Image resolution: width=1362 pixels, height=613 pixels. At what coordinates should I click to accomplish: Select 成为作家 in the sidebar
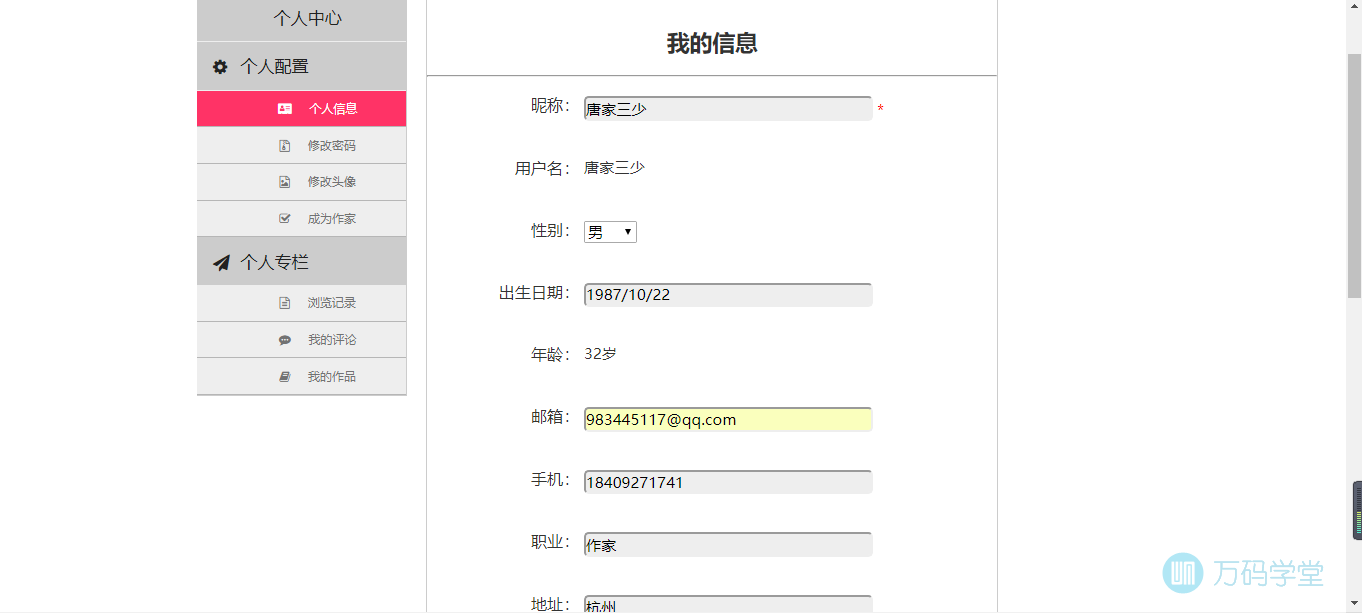click(x=331, y=219)
